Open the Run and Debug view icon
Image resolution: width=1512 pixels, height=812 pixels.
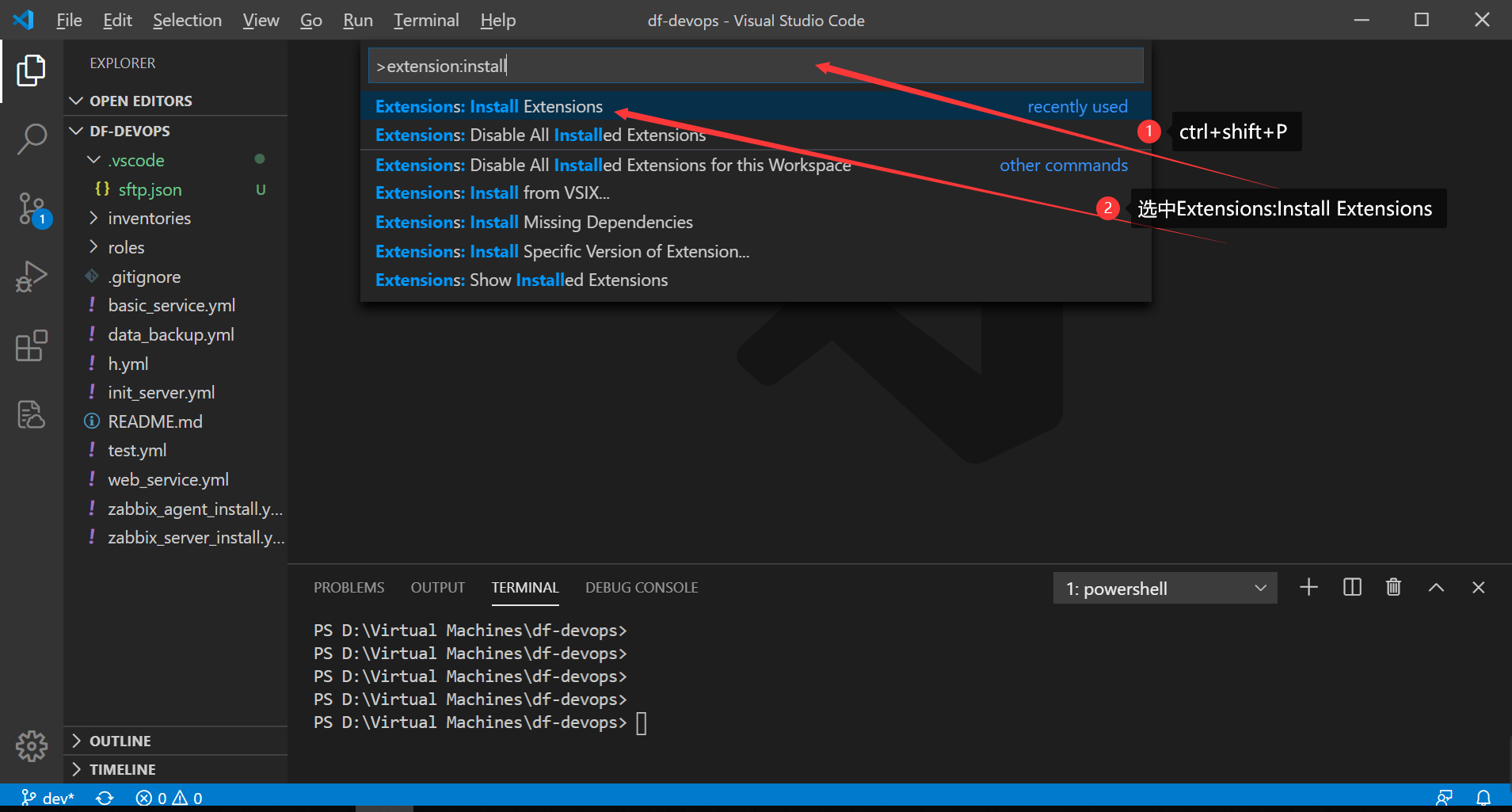click(31, 276)
